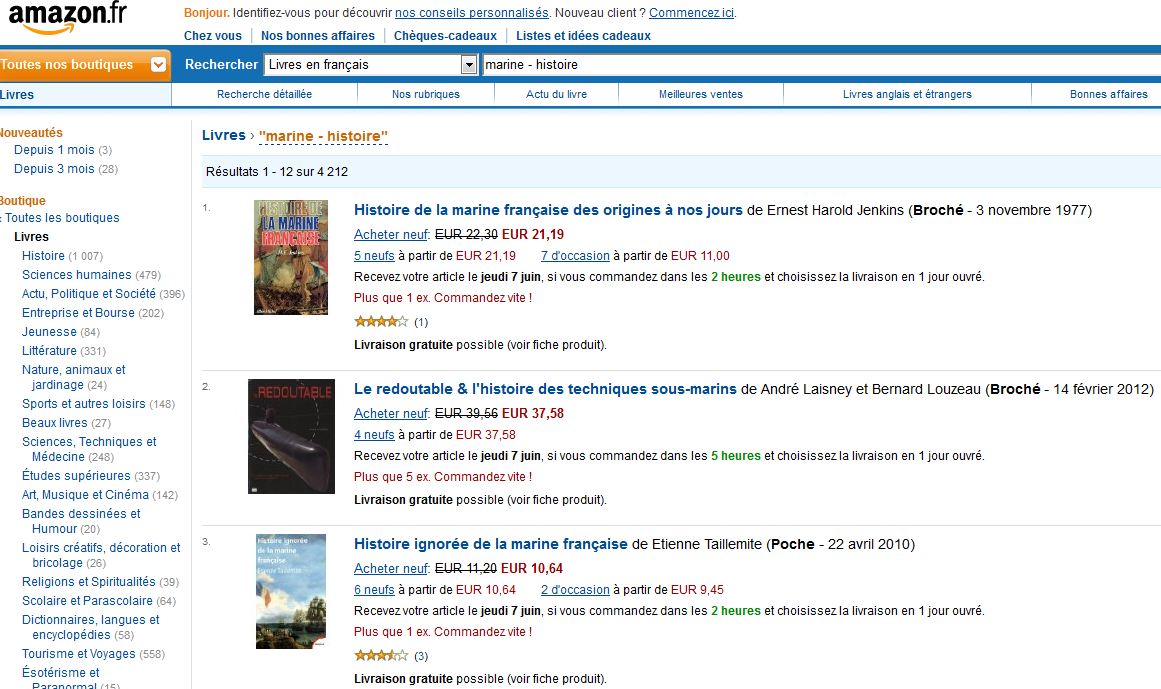Screen dimensions: 1161x689
Task: Open Nos bonnes affaires
Action: click(x=318, y=36)
